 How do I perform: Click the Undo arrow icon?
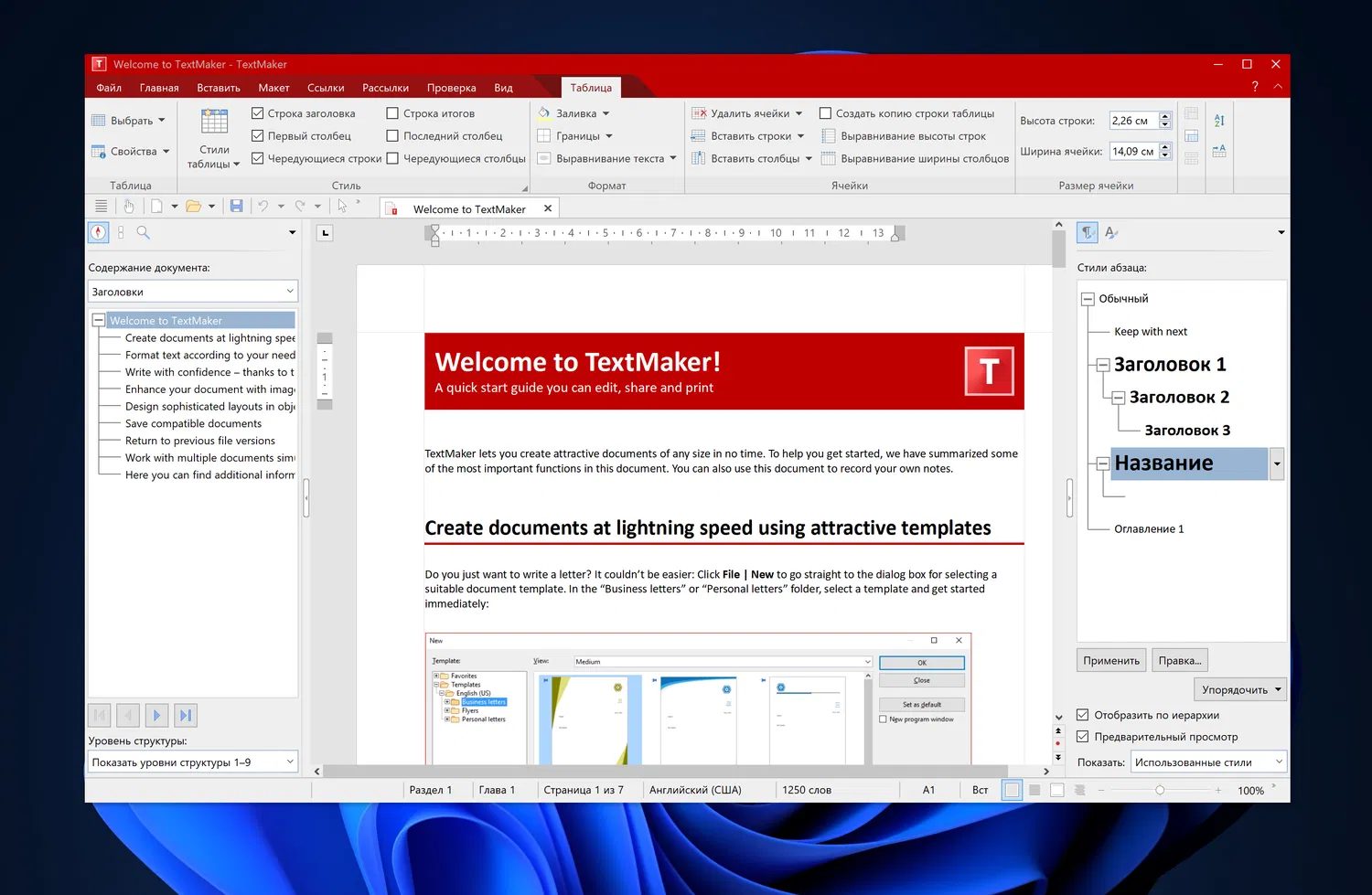click(263, 207)
